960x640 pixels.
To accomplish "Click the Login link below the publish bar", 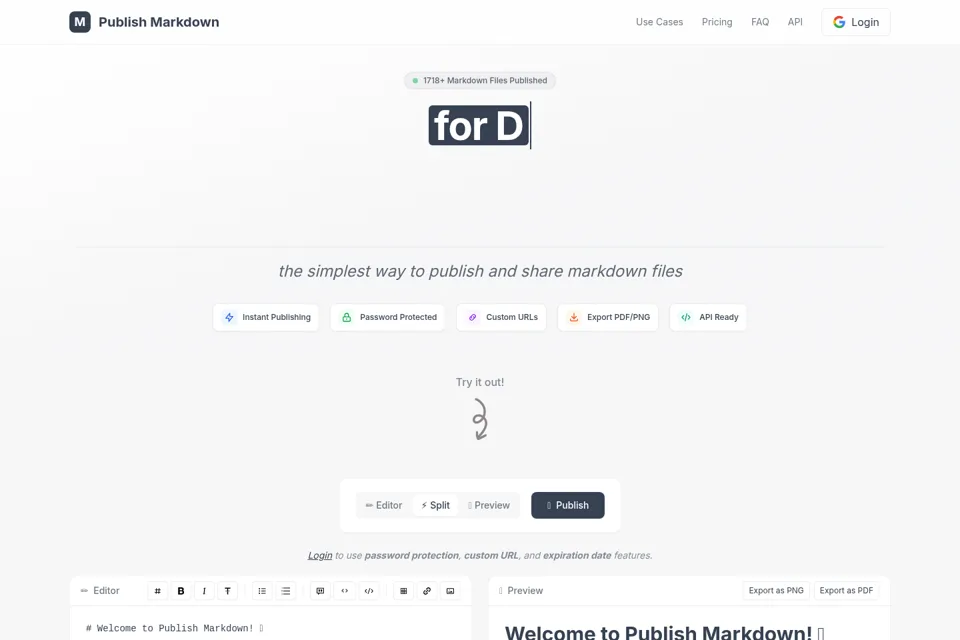I will click(x=320, y=555).
